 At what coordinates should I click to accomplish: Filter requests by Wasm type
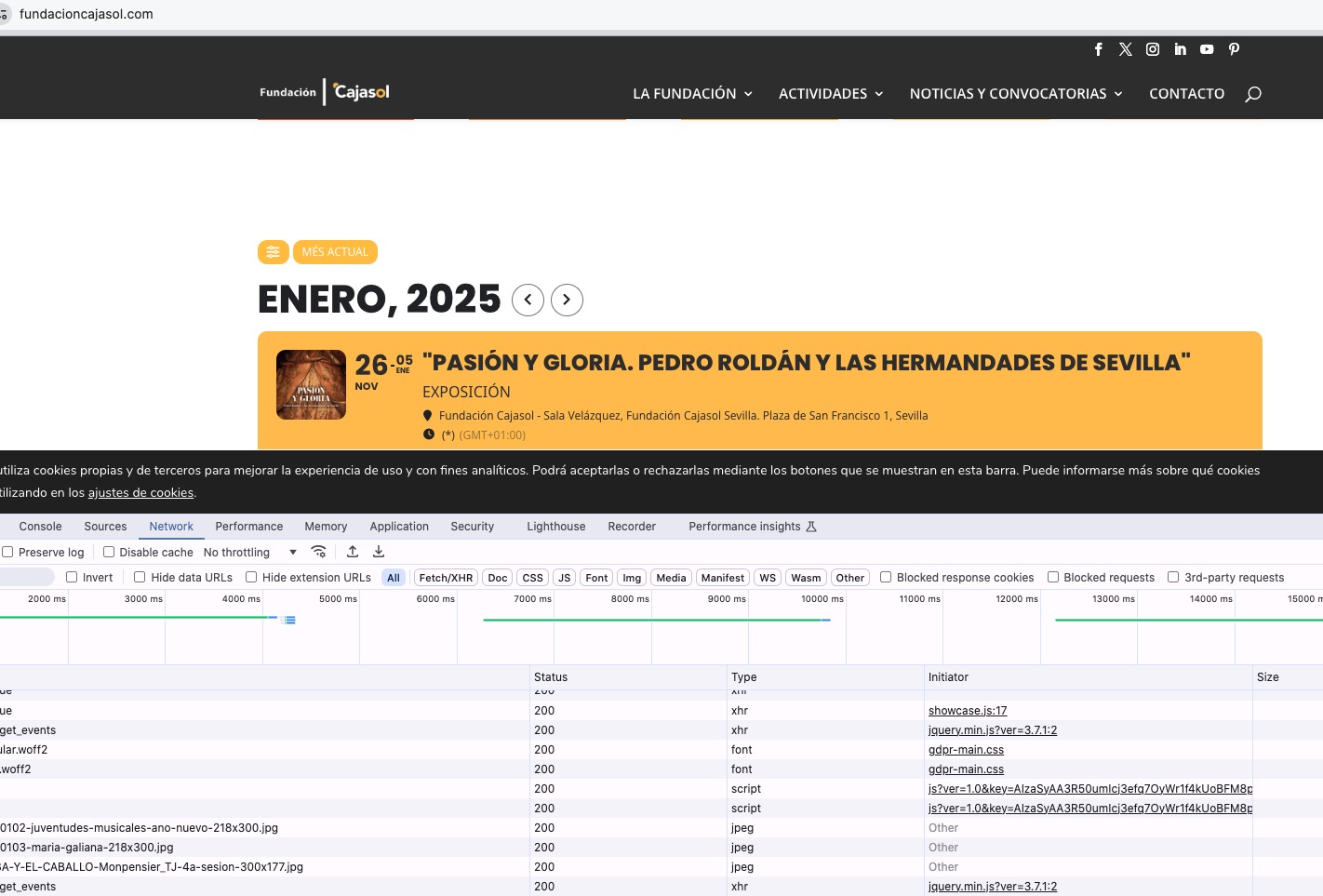click(x=806, y=578)
